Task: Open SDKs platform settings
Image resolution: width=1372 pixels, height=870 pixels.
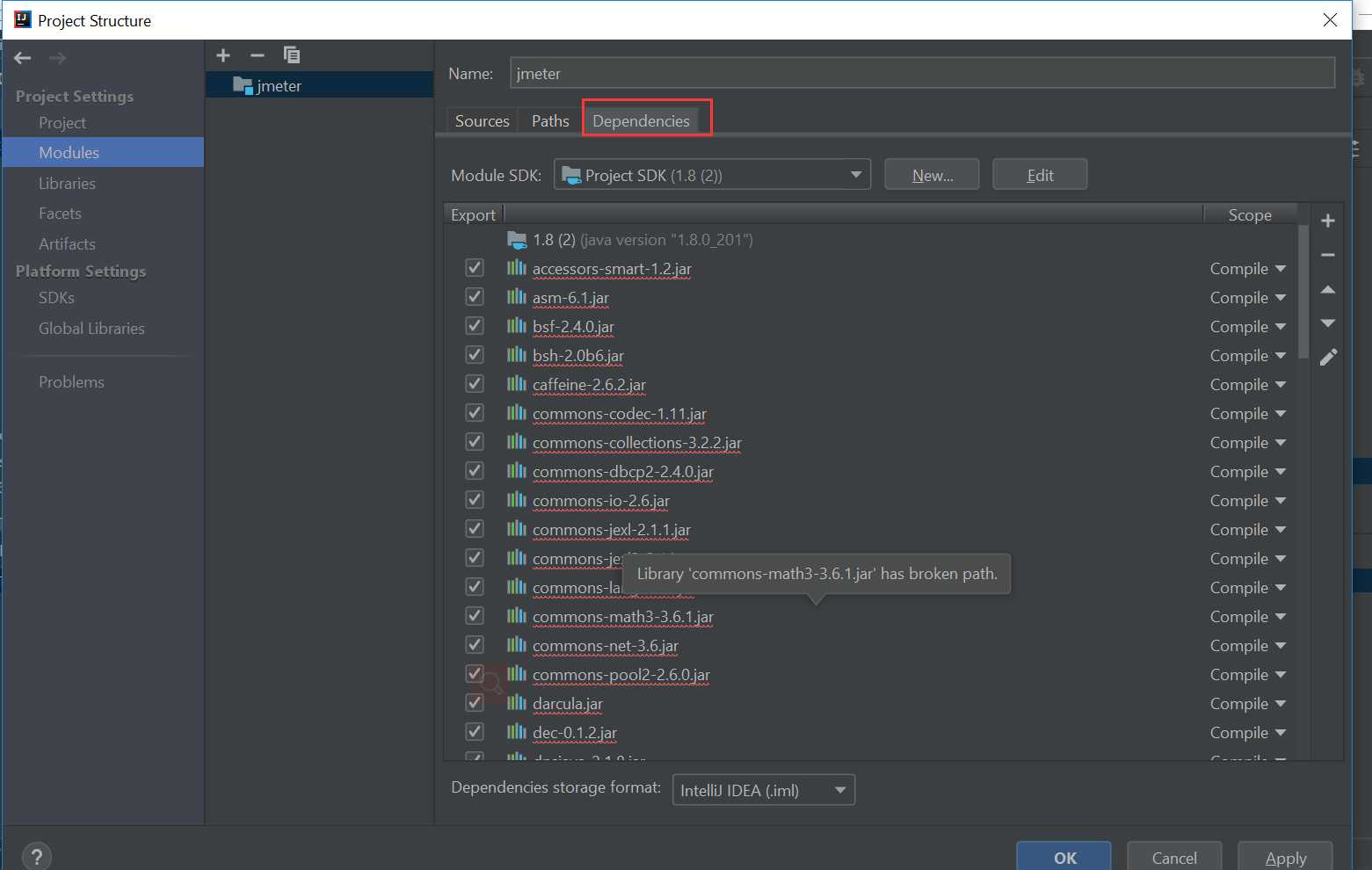Action: (x=56, y=298)
